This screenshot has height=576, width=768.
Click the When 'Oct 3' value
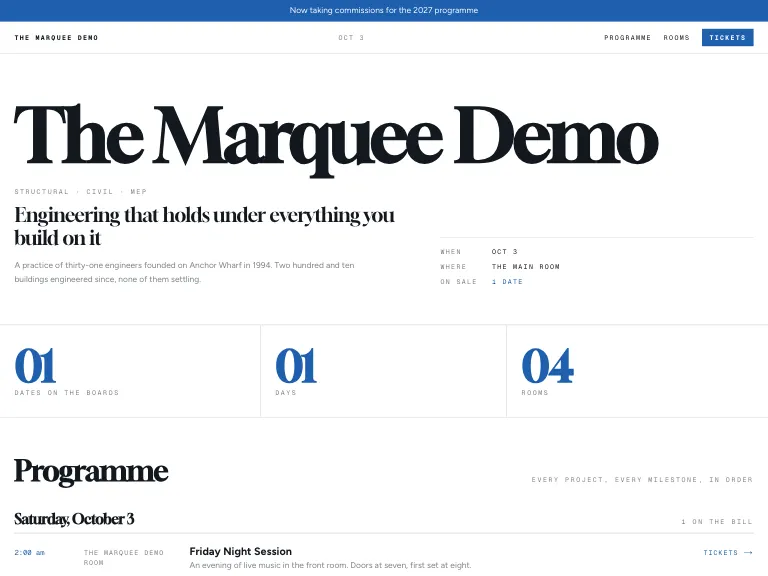(504, 251)
